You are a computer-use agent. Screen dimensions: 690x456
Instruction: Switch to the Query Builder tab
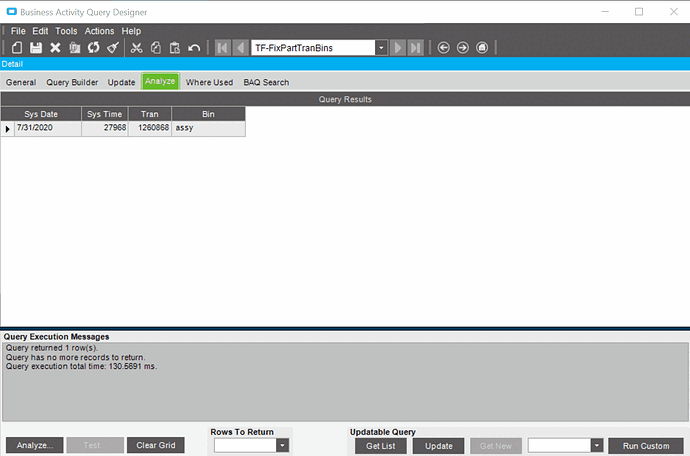click(x=72, y=82)
